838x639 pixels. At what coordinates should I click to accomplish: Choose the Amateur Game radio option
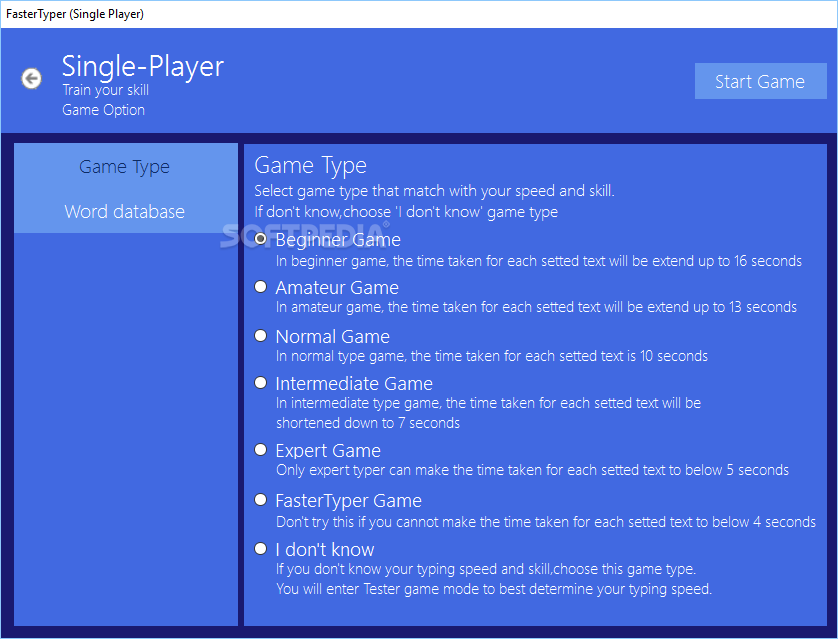(x=261, y=287)
